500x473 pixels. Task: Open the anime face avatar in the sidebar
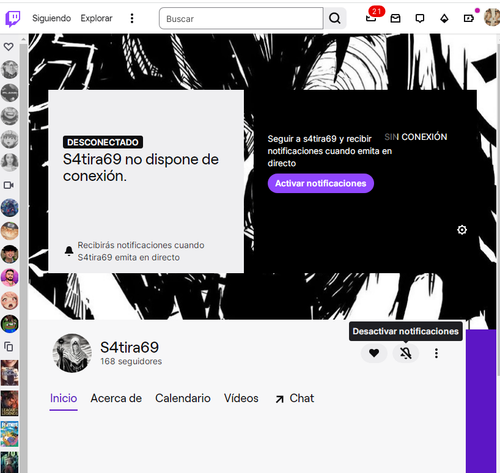[x=10, y=300]
